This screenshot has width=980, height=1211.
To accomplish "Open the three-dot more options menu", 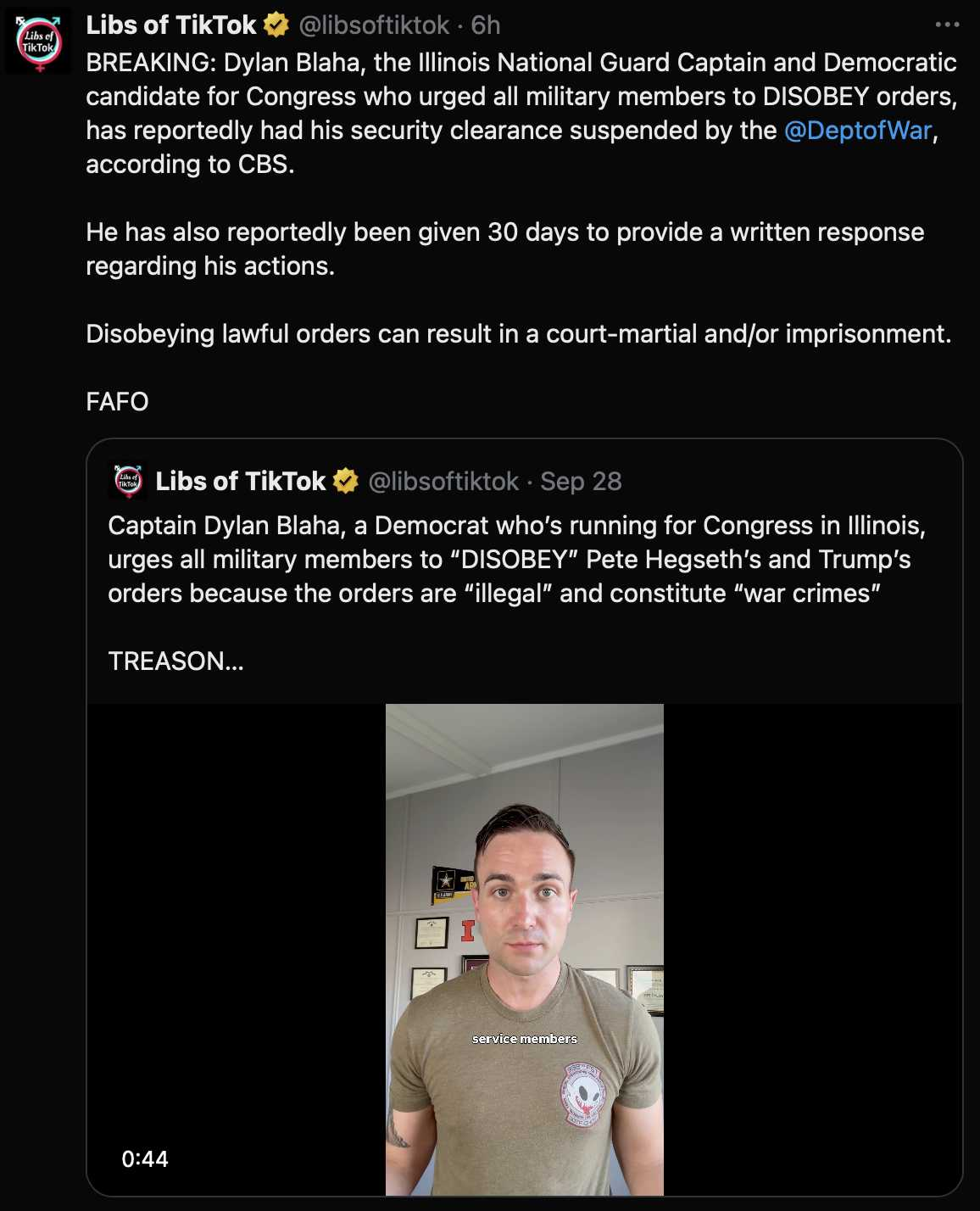I will coord(947,25).
